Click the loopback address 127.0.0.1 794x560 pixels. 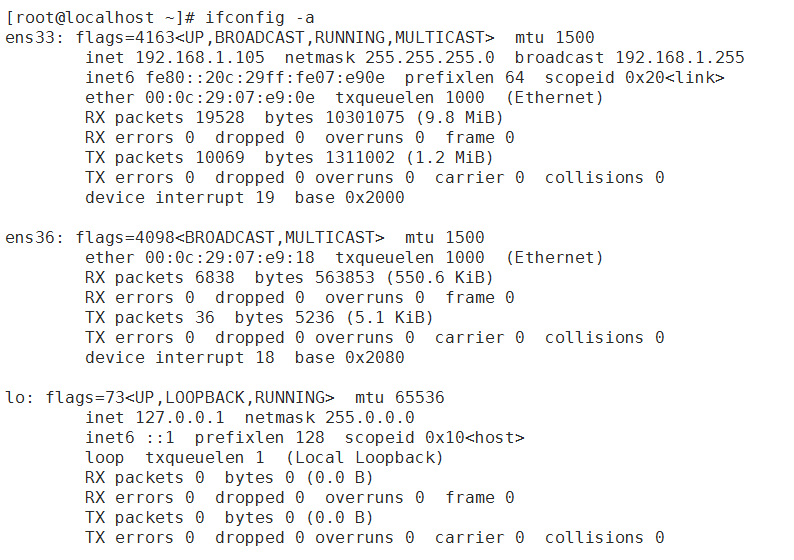pos(180,417)
